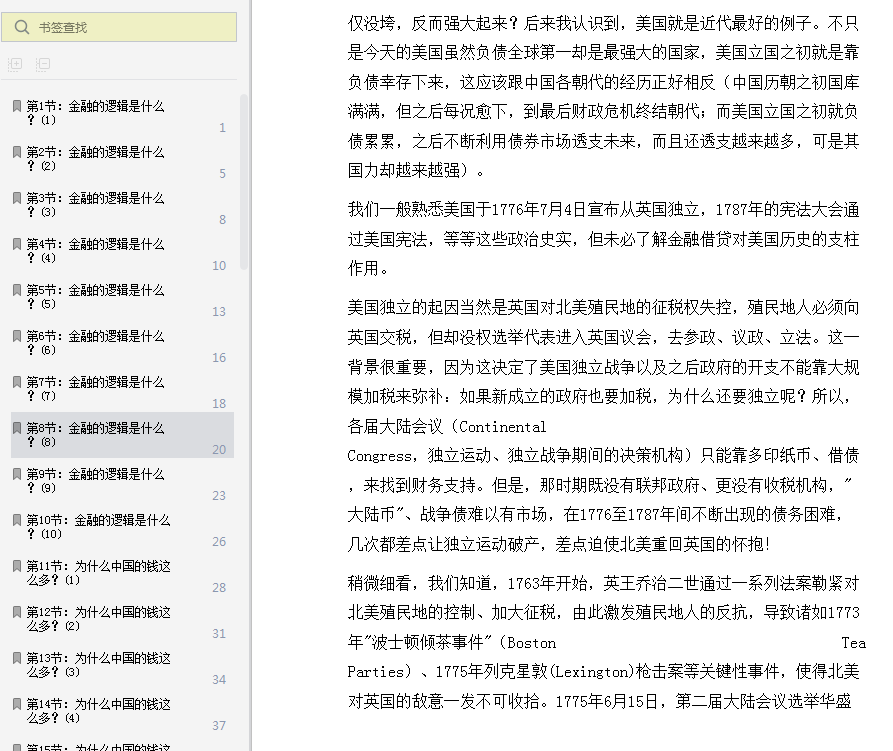Click page number 20 beside 第8节
This screenshot has height=751, width=893.
pyautogui.click(x=219, y=450)
